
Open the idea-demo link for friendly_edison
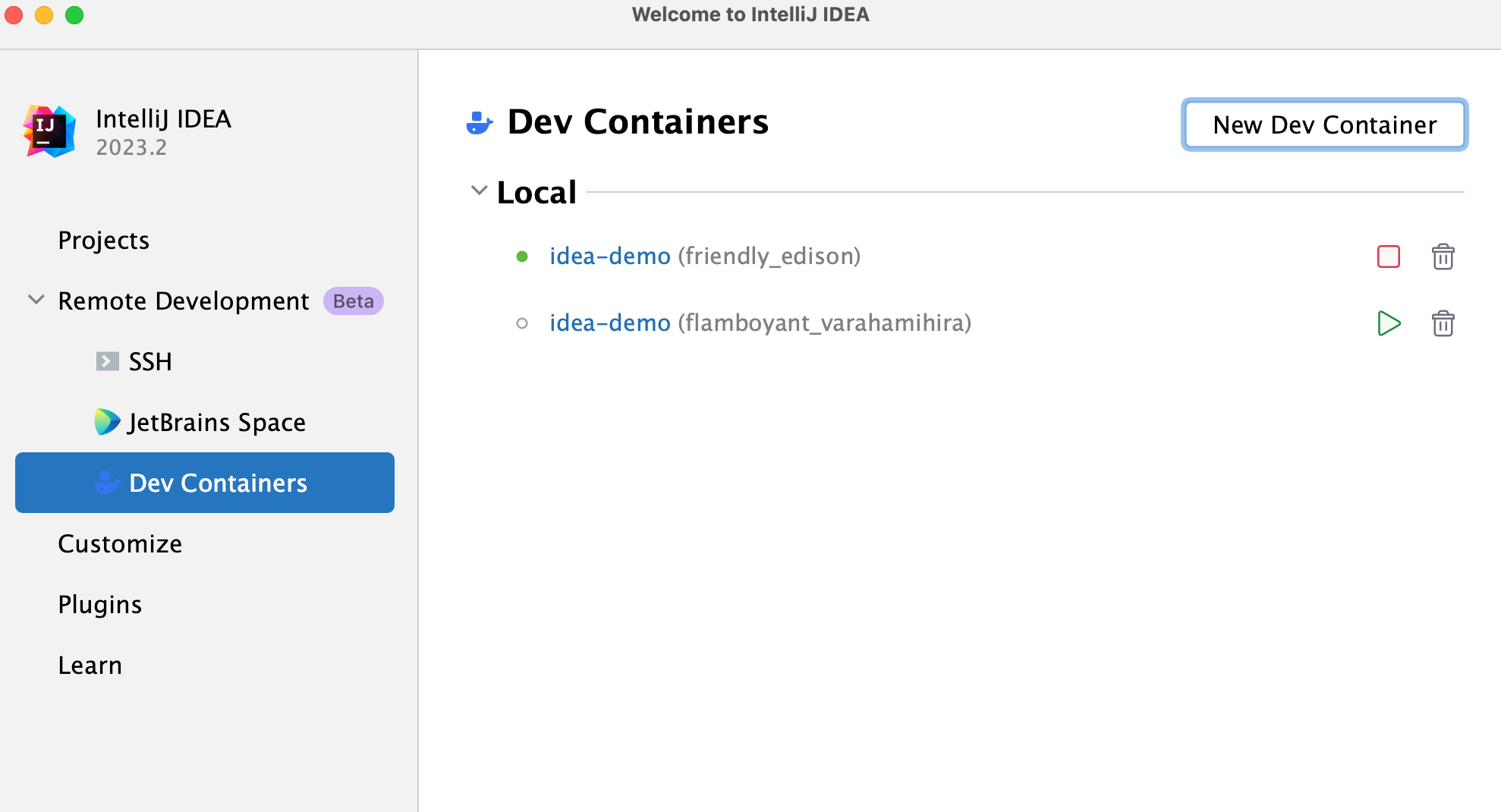610,257
